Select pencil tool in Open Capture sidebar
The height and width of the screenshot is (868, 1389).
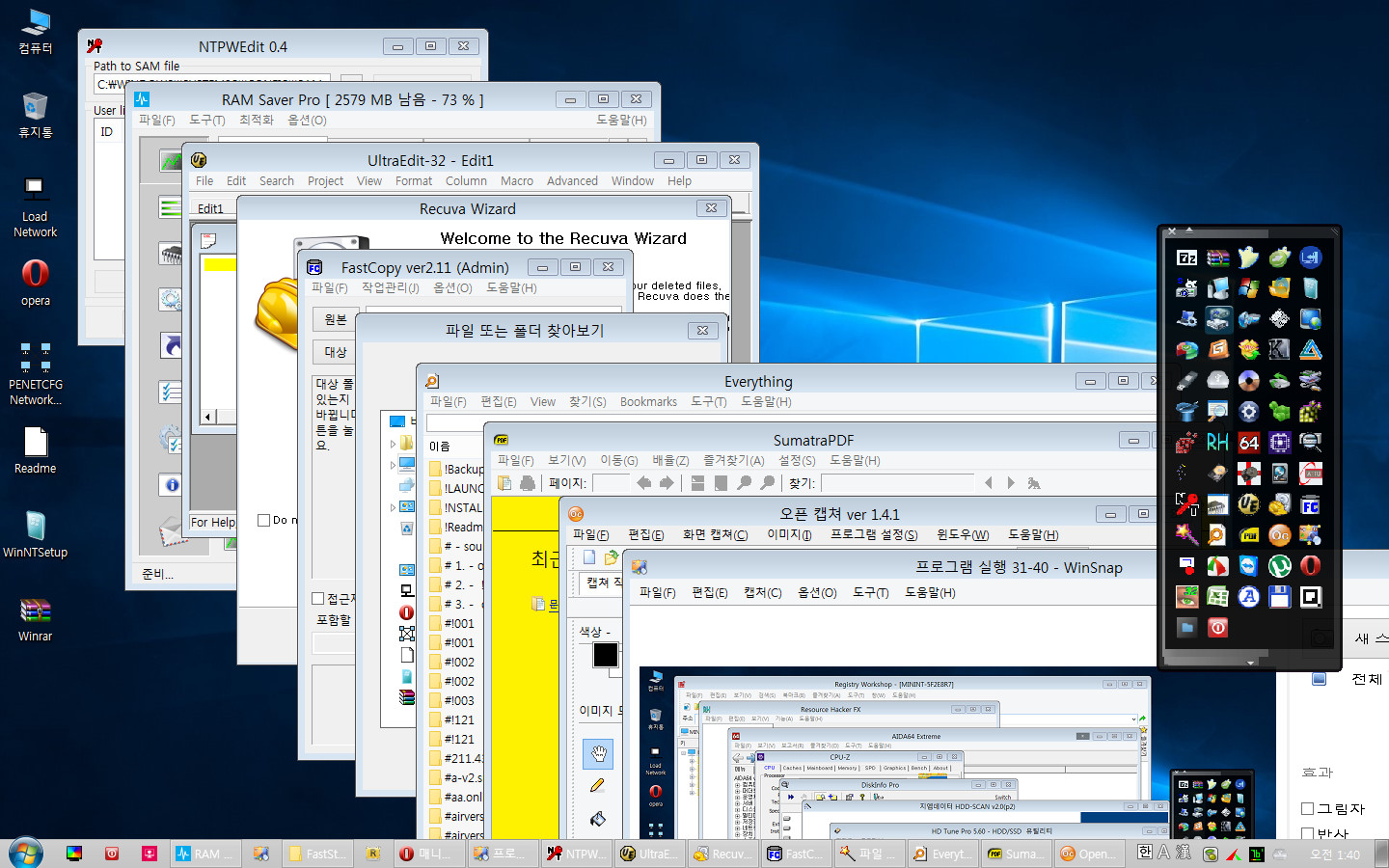click(x=598, y=786)
